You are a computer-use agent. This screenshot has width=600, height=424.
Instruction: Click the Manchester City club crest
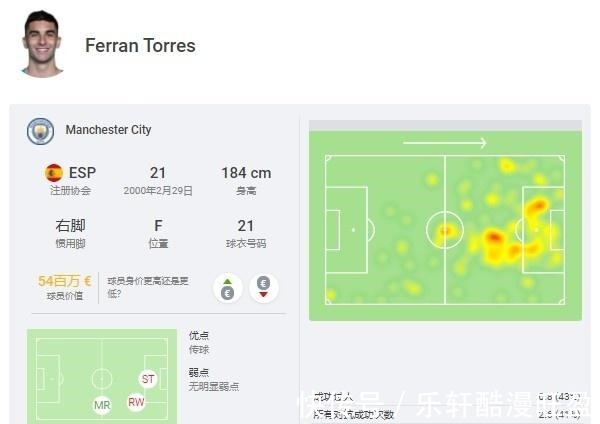[x=41, y=131]
